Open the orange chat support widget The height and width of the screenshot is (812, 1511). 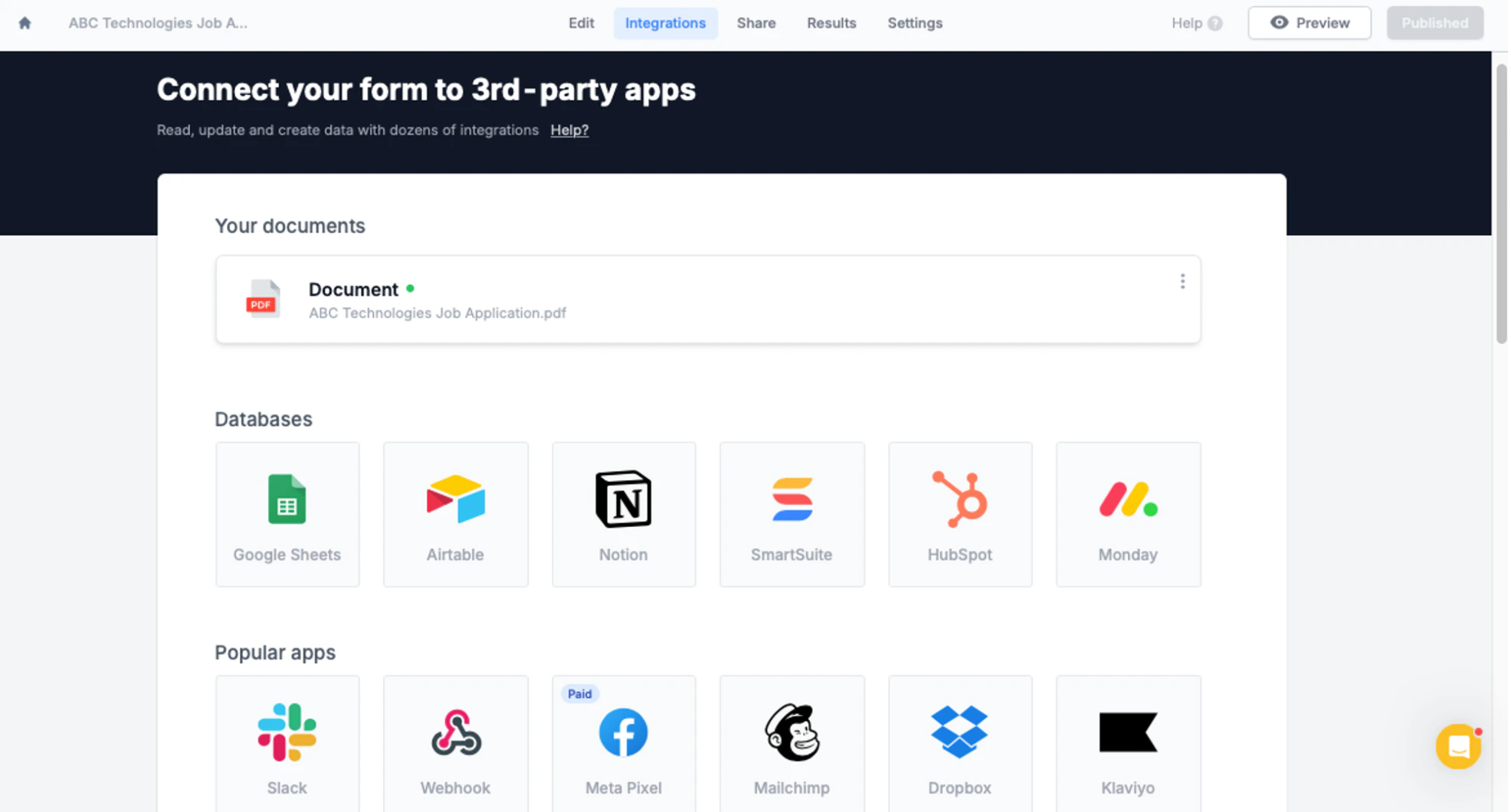pos(1458,746)
